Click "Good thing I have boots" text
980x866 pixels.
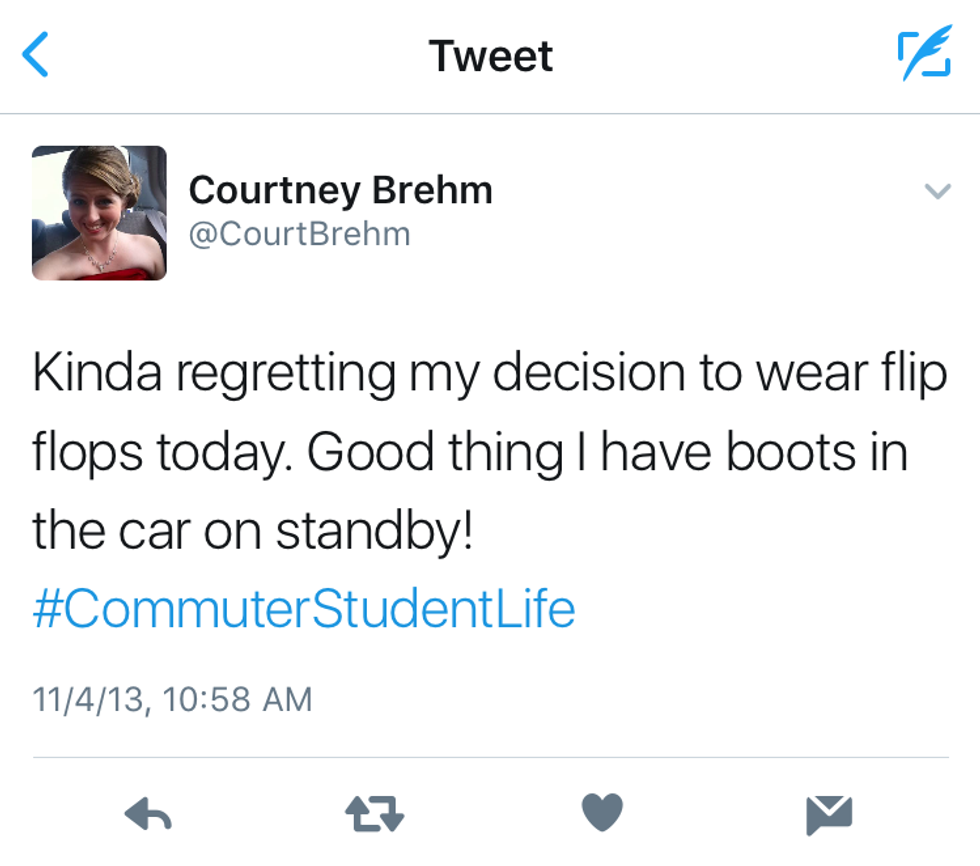[580, 453]
